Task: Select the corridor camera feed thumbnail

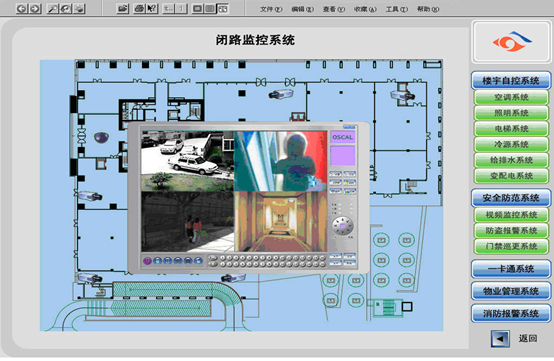Action: coord(281,222)
